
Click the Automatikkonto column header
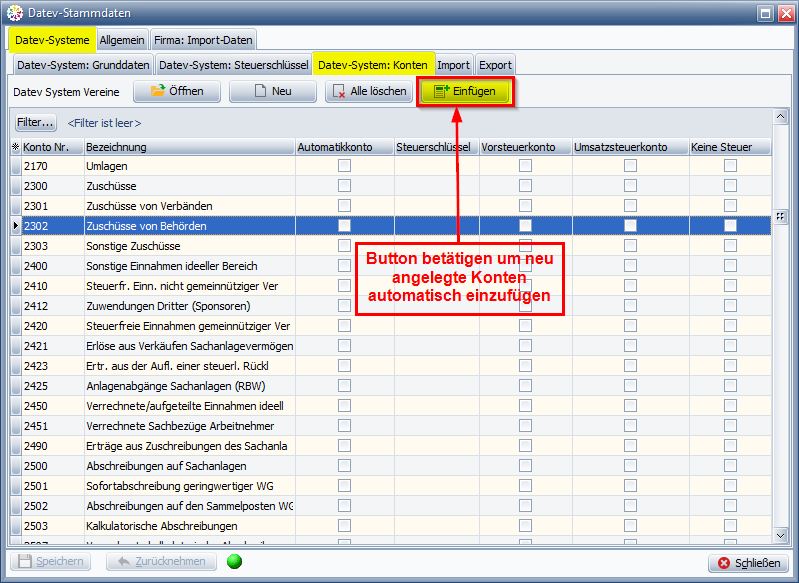click(x=344, y=147)
